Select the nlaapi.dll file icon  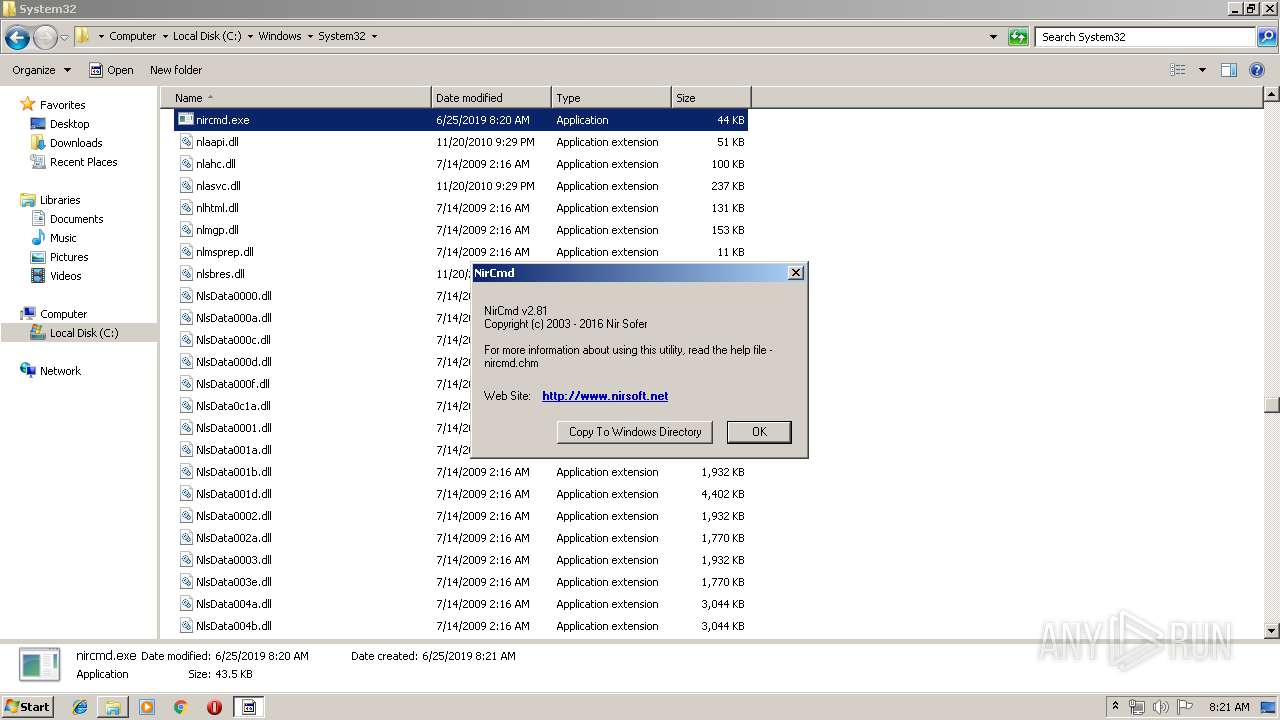point(186,141)
